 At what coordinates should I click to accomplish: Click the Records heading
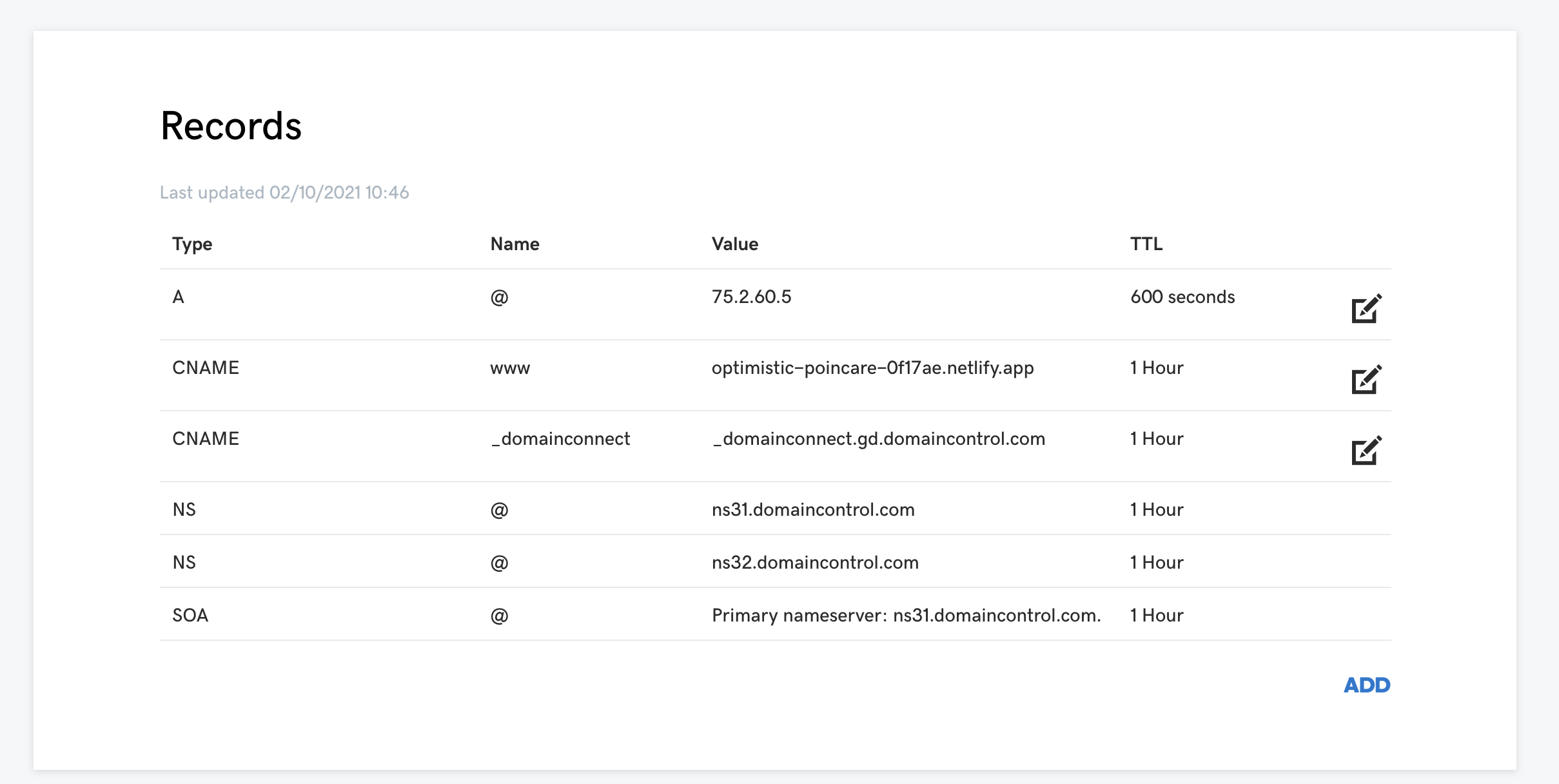pyautogui.click(x=231, y=125)
